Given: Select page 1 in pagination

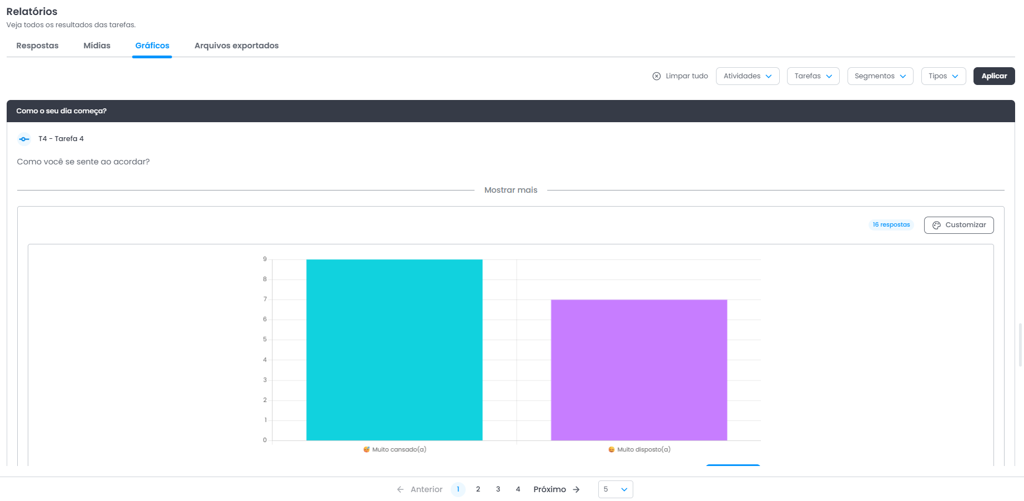Looking at the screenshot, I should click(x=458, y=489).
